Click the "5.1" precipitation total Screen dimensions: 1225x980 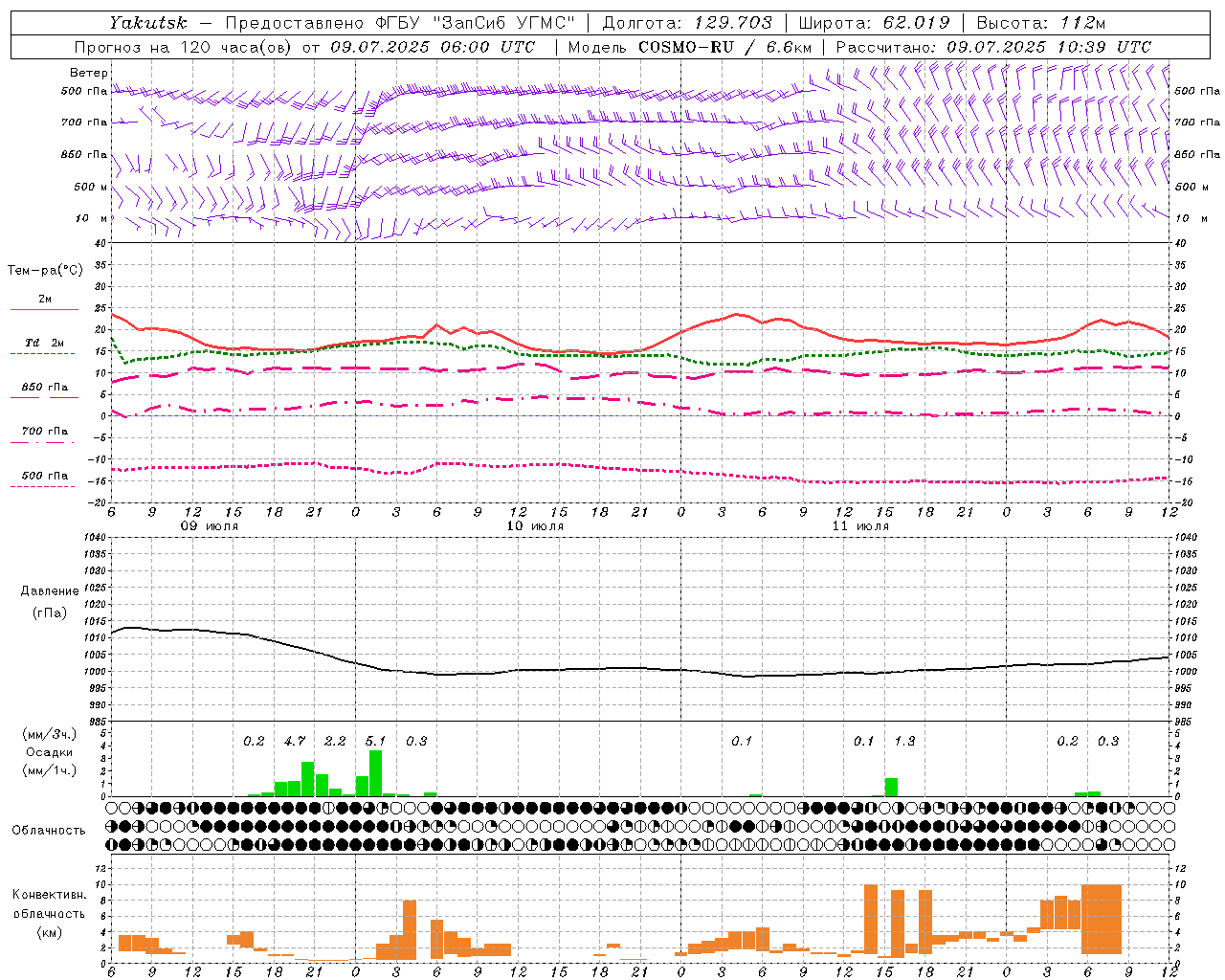tap(376, 741)
